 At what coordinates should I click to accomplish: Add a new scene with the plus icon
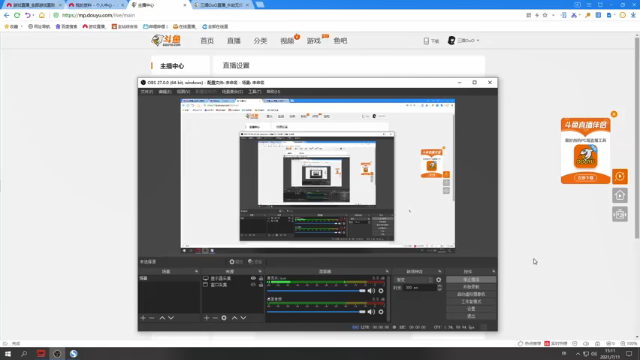click(x=143, y=318)
